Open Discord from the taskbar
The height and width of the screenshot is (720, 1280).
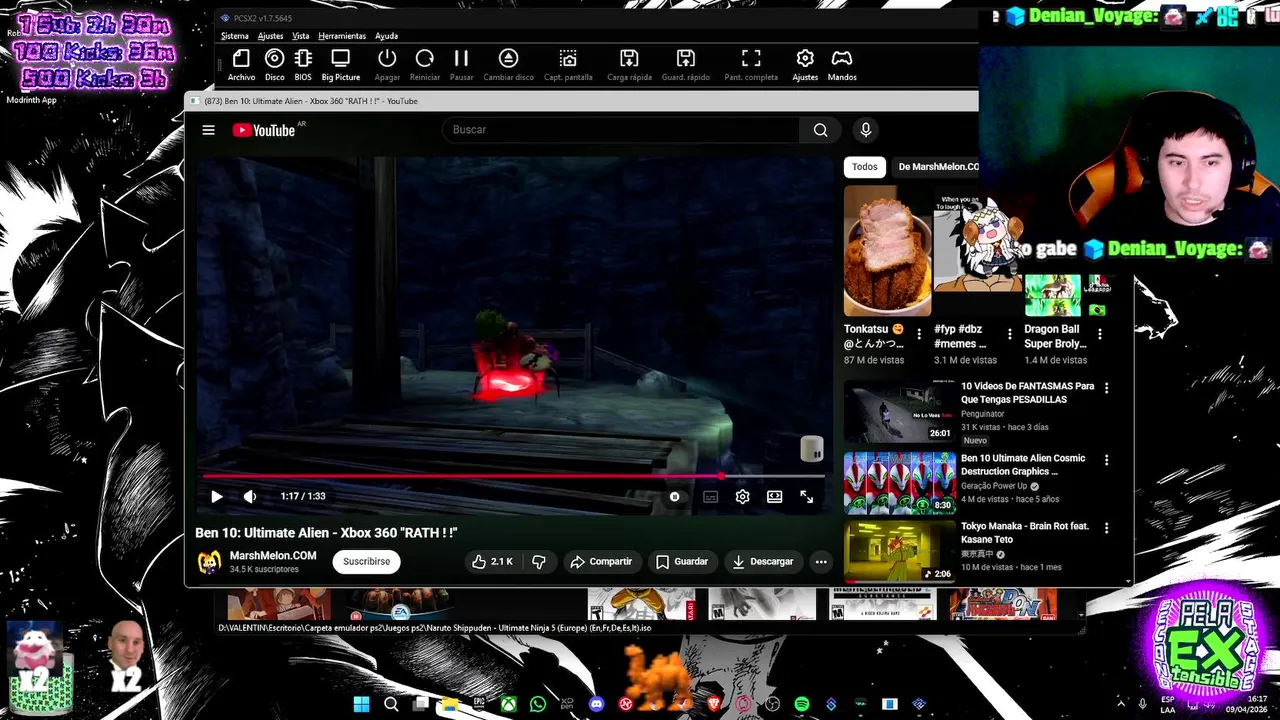click(x=597, y=704)
